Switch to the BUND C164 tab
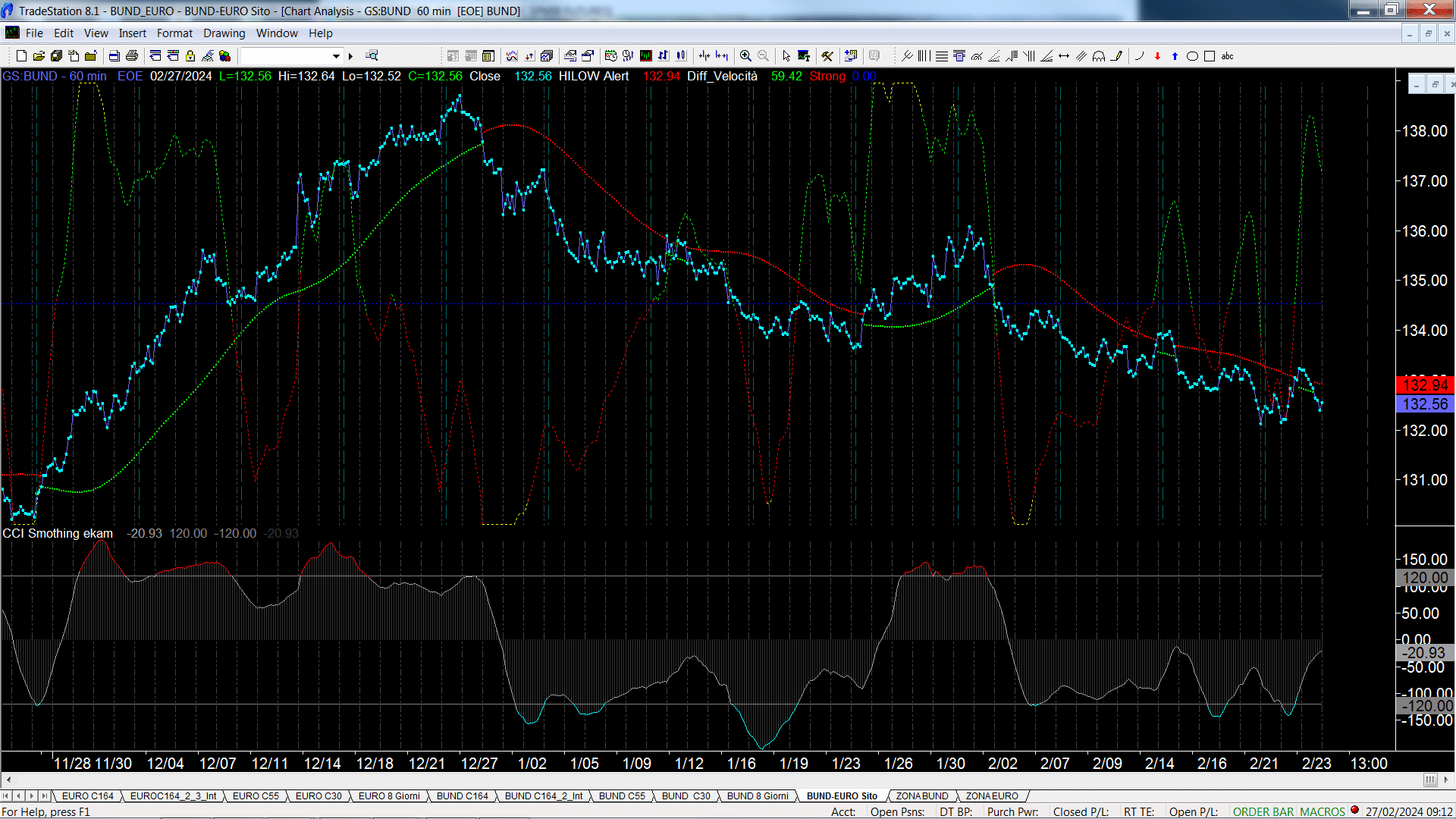This screenshot has height=819, width=1456. 463,796
